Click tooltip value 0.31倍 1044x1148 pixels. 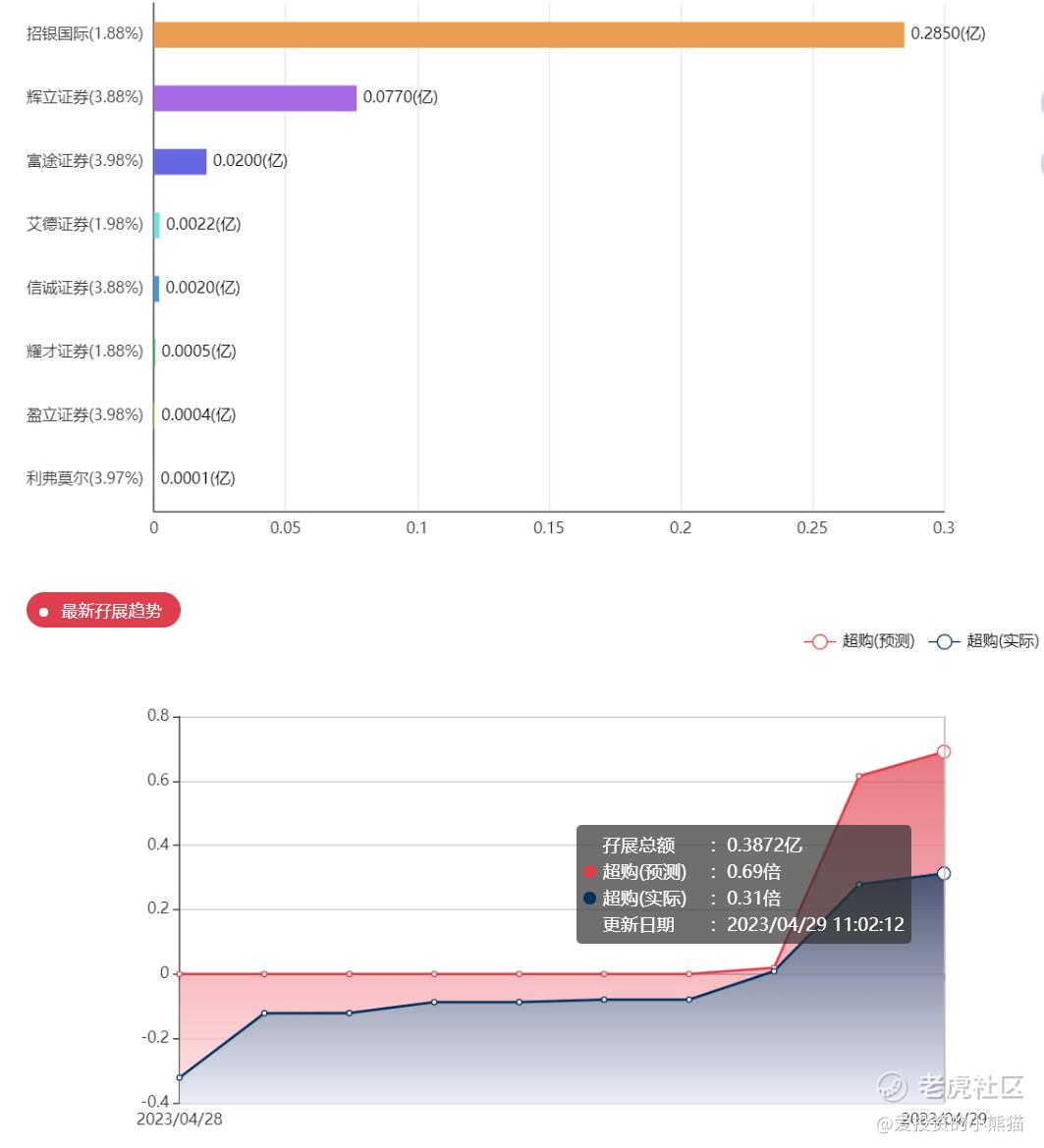[x=753, y=899]
